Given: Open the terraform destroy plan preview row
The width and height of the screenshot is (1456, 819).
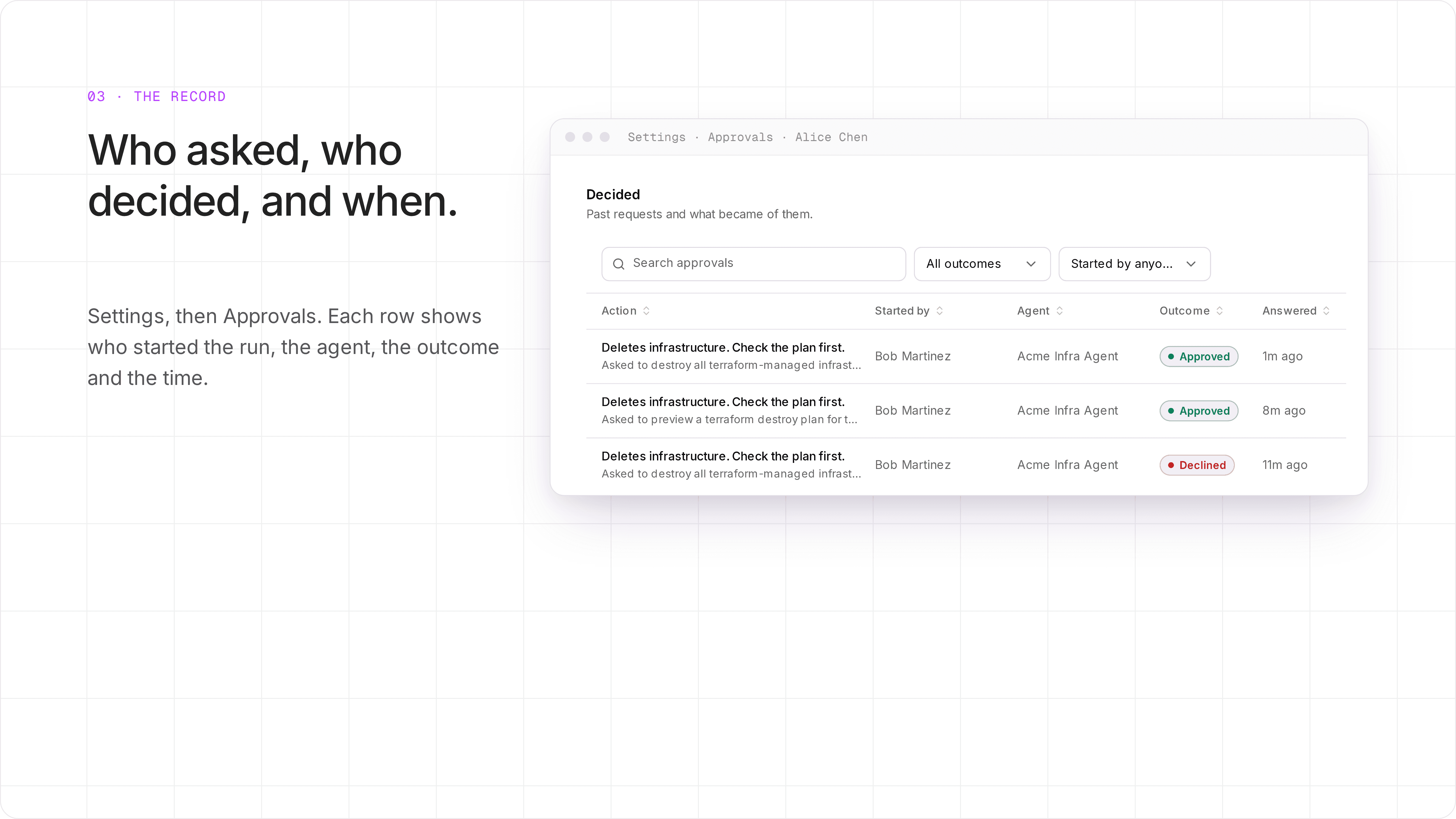Looking at the screenshot, I should pyautogui.click(x=966, y=411).
